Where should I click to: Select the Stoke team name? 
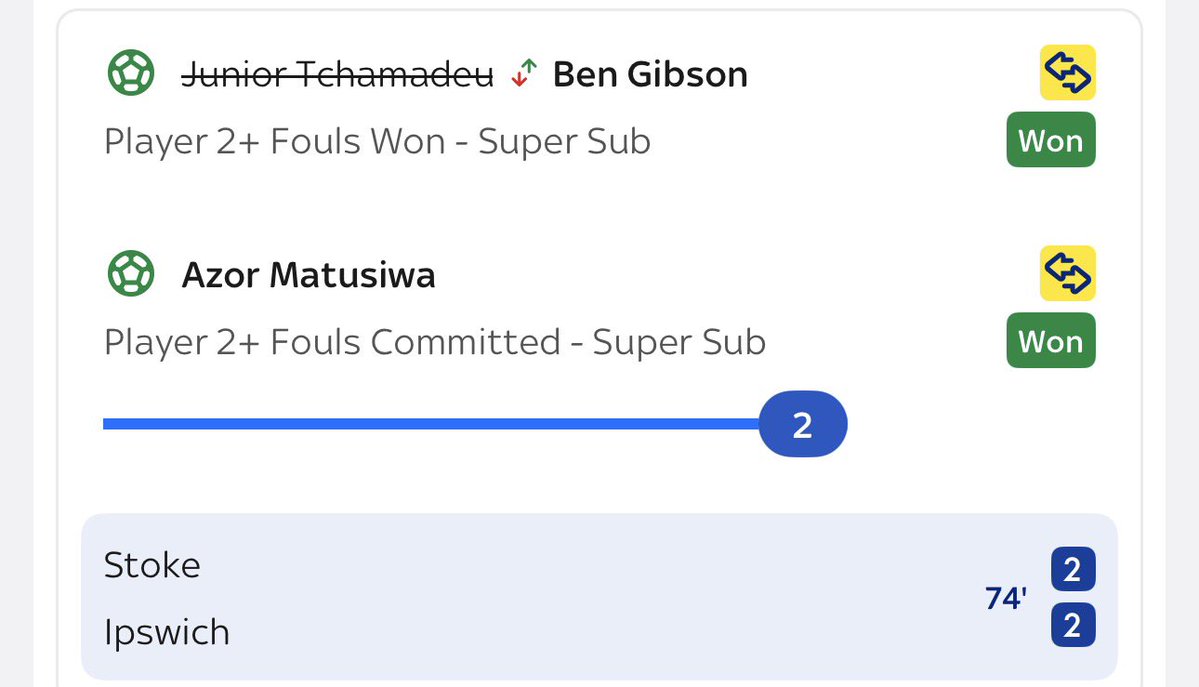(152, 566)
